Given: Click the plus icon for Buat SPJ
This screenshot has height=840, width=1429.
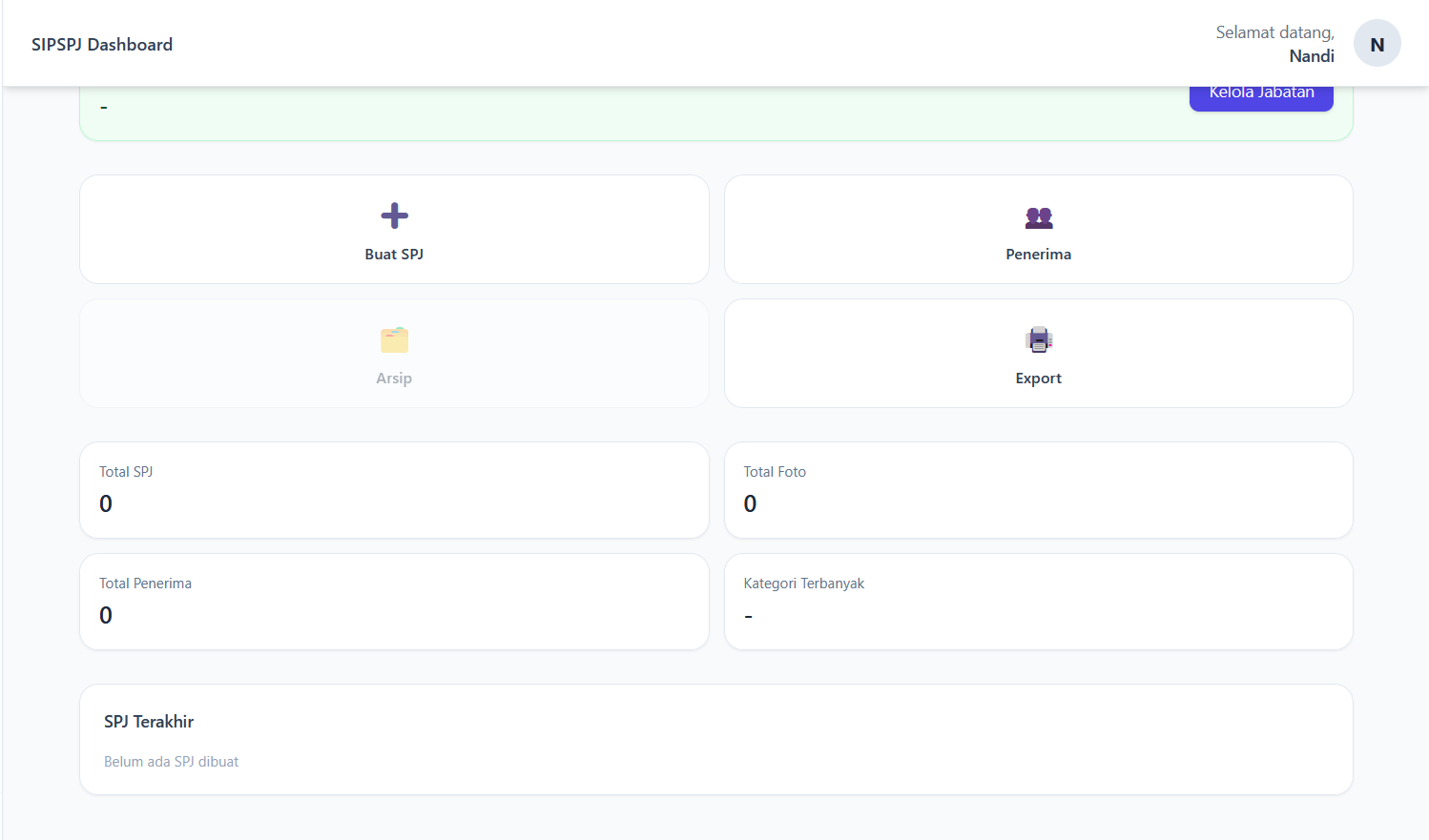Looking at the screenshot, I should (x=394, y=215).
